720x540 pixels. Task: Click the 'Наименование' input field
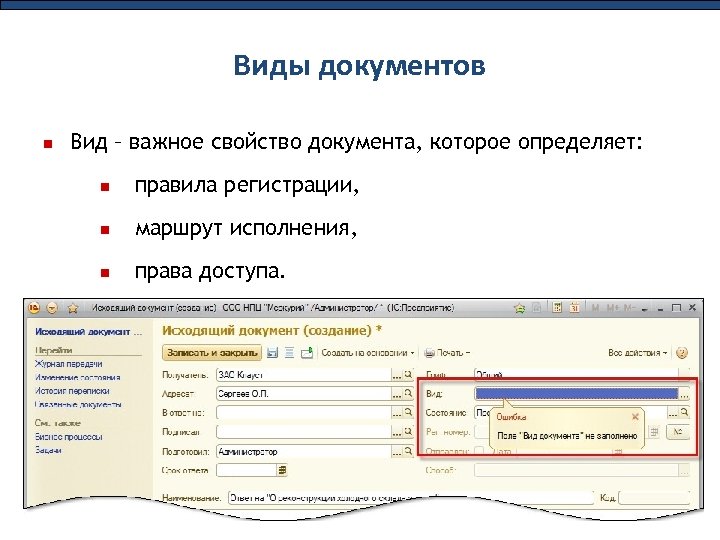pos(411,498)
